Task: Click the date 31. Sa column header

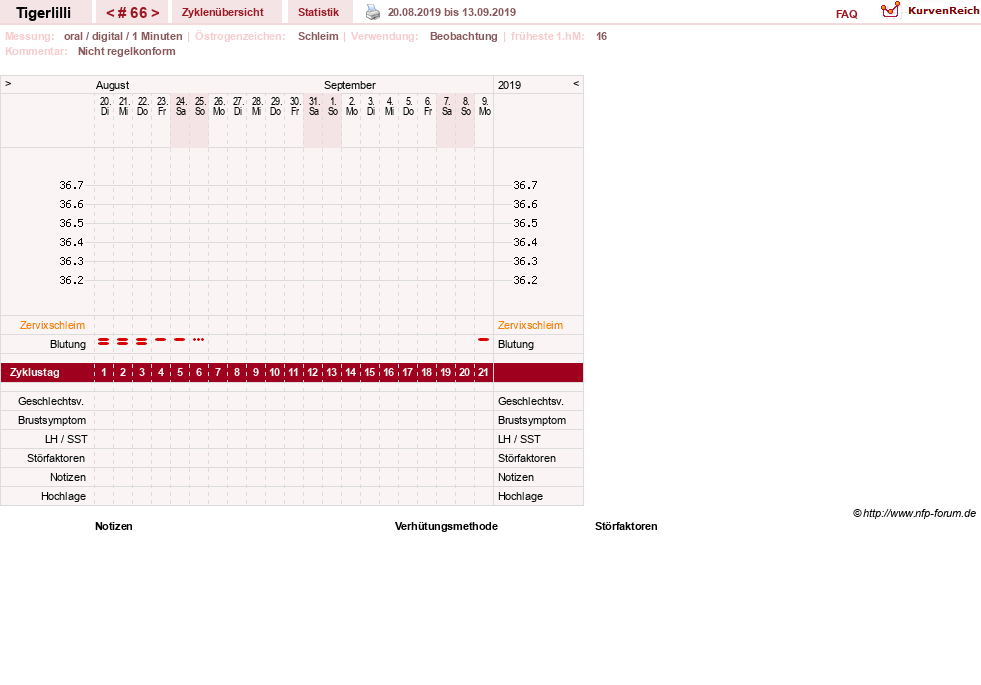Action: 313,106
